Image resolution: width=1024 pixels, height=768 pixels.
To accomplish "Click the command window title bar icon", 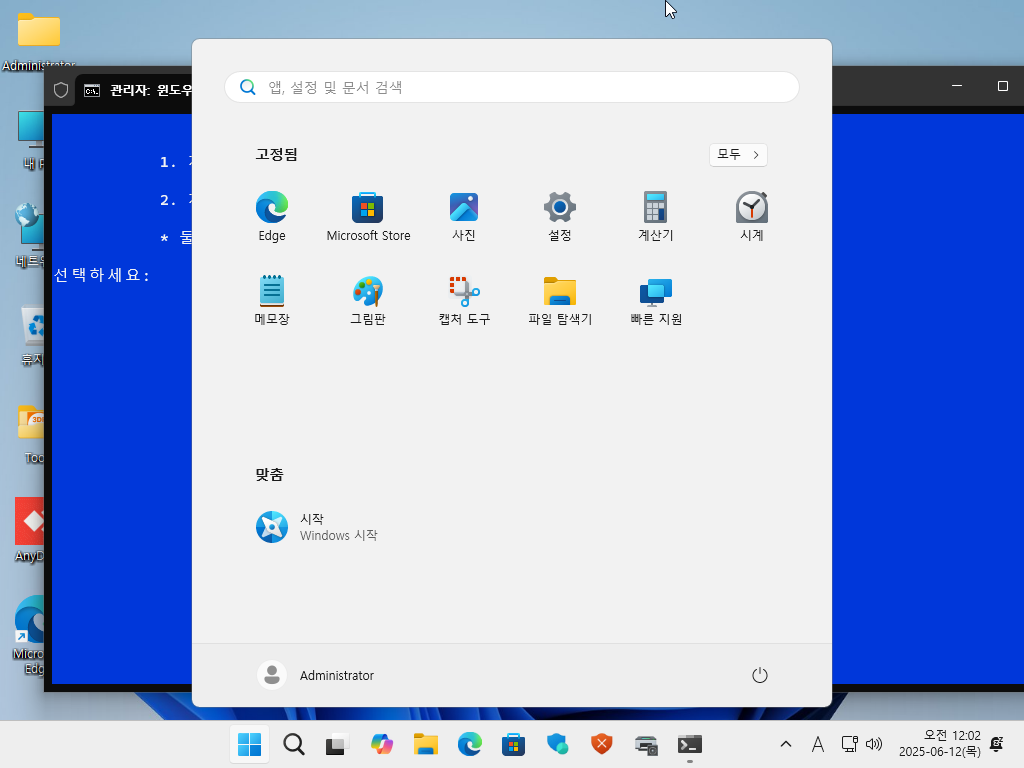I will [92, 90].
